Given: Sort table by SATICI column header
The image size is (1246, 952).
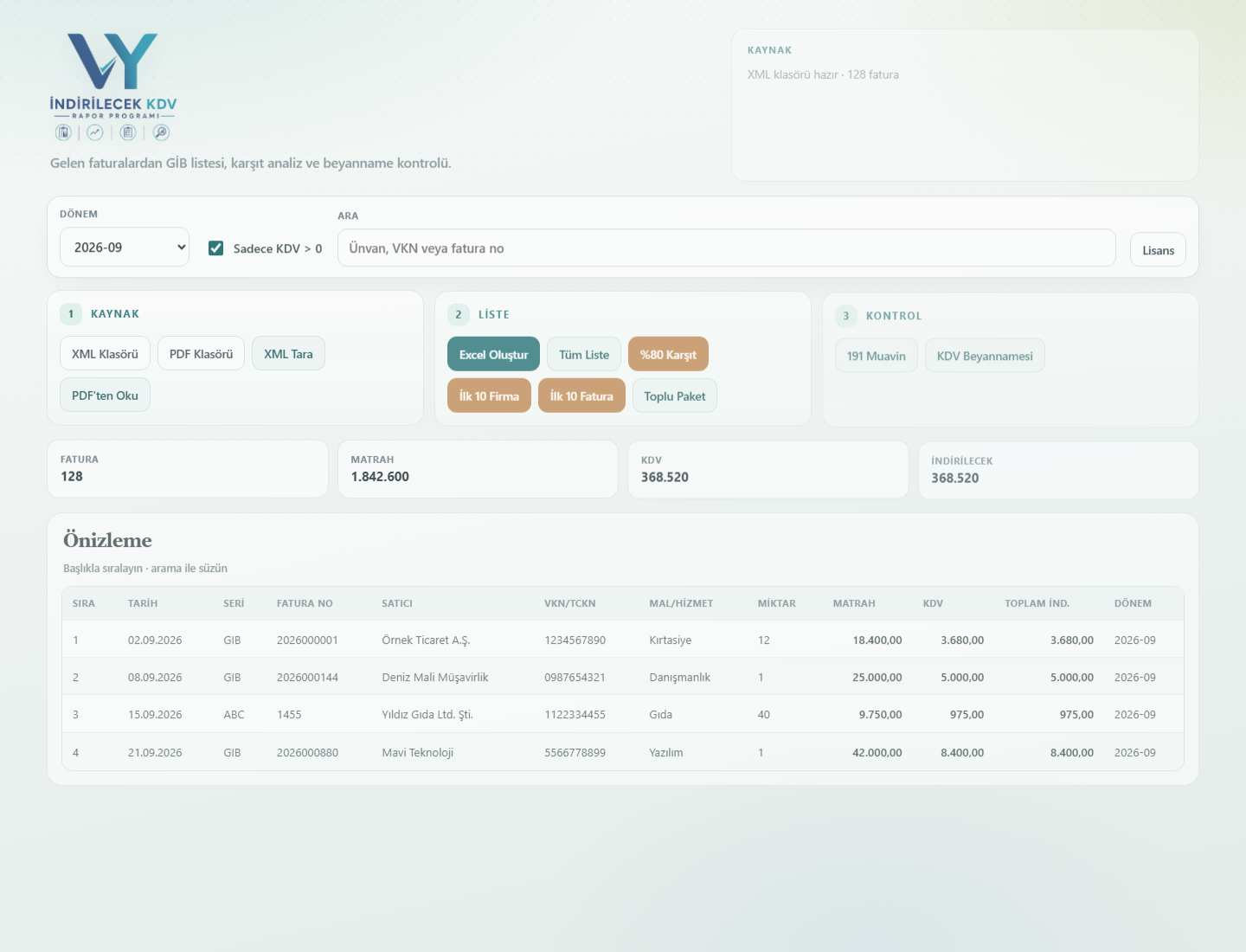Looking at the screenshot, I should point(397,603).
